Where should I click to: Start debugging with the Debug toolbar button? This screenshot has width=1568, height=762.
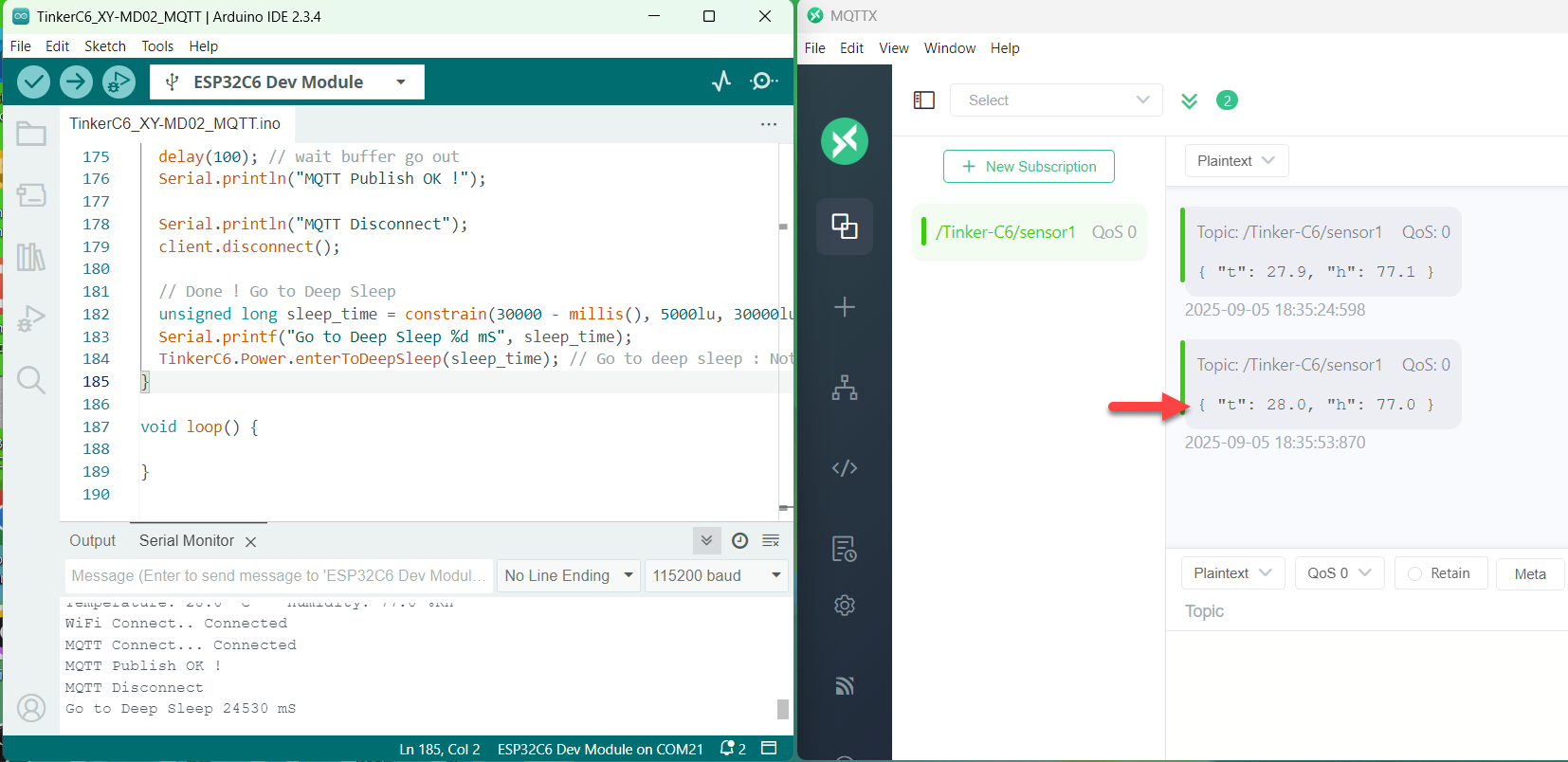(x=119, y=82)
